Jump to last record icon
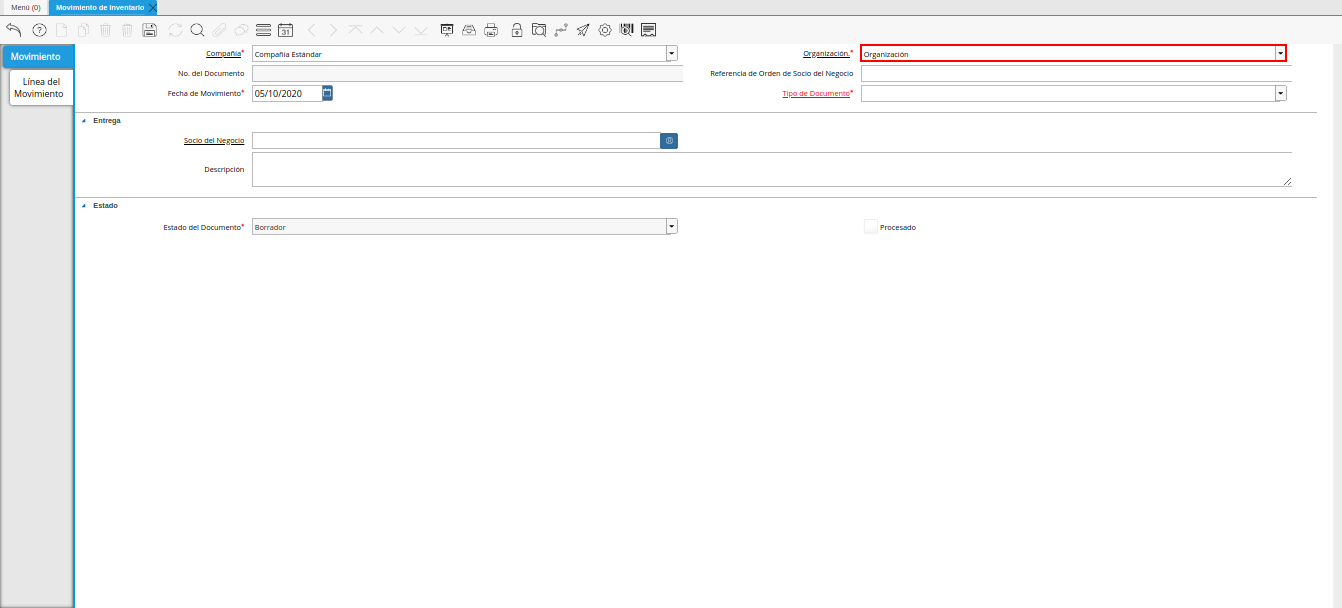This screenshot has height=608, width=1342. coord(421,30)
